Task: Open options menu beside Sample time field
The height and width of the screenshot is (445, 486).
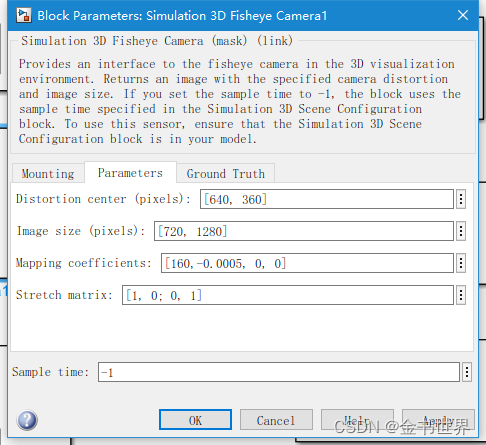Action: (467, 372)
